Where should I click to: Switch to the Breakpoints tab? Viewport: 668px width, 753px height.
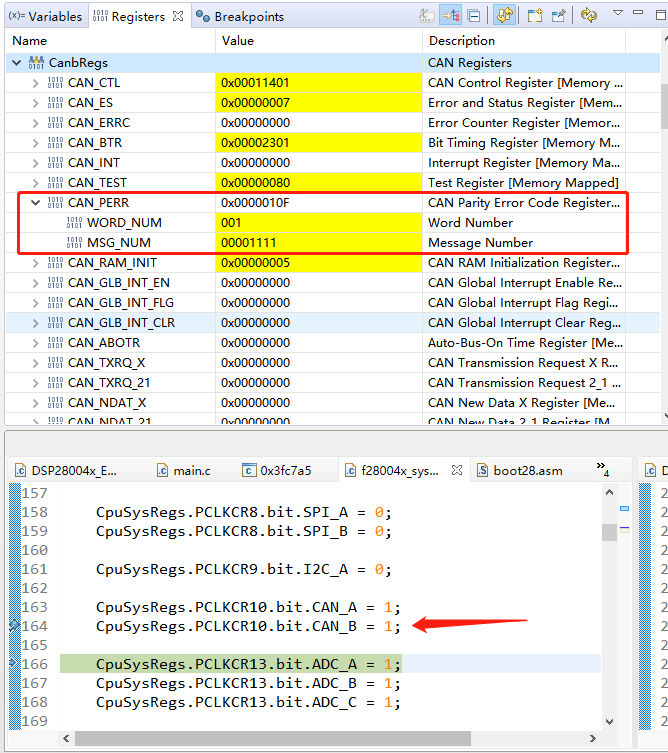(x=241, y=16)
